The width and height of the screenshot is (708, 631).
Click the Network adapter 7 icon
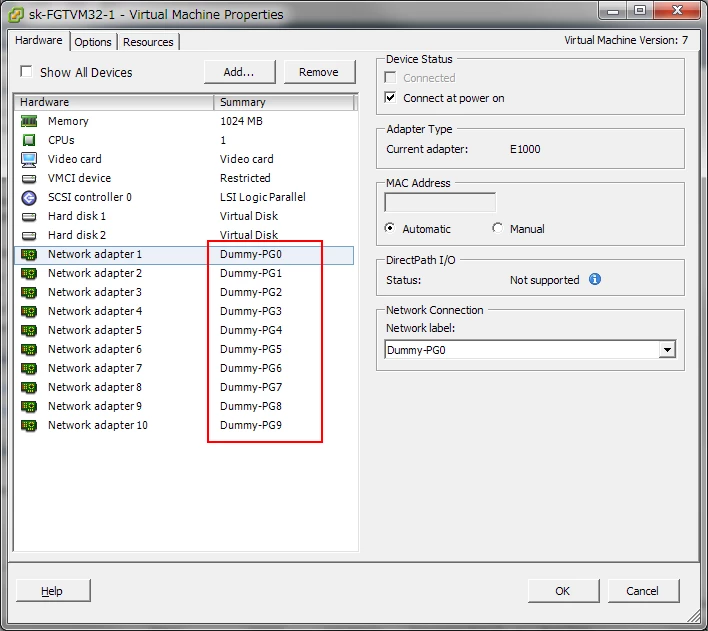pyautogui.click(x=29, y=368)
